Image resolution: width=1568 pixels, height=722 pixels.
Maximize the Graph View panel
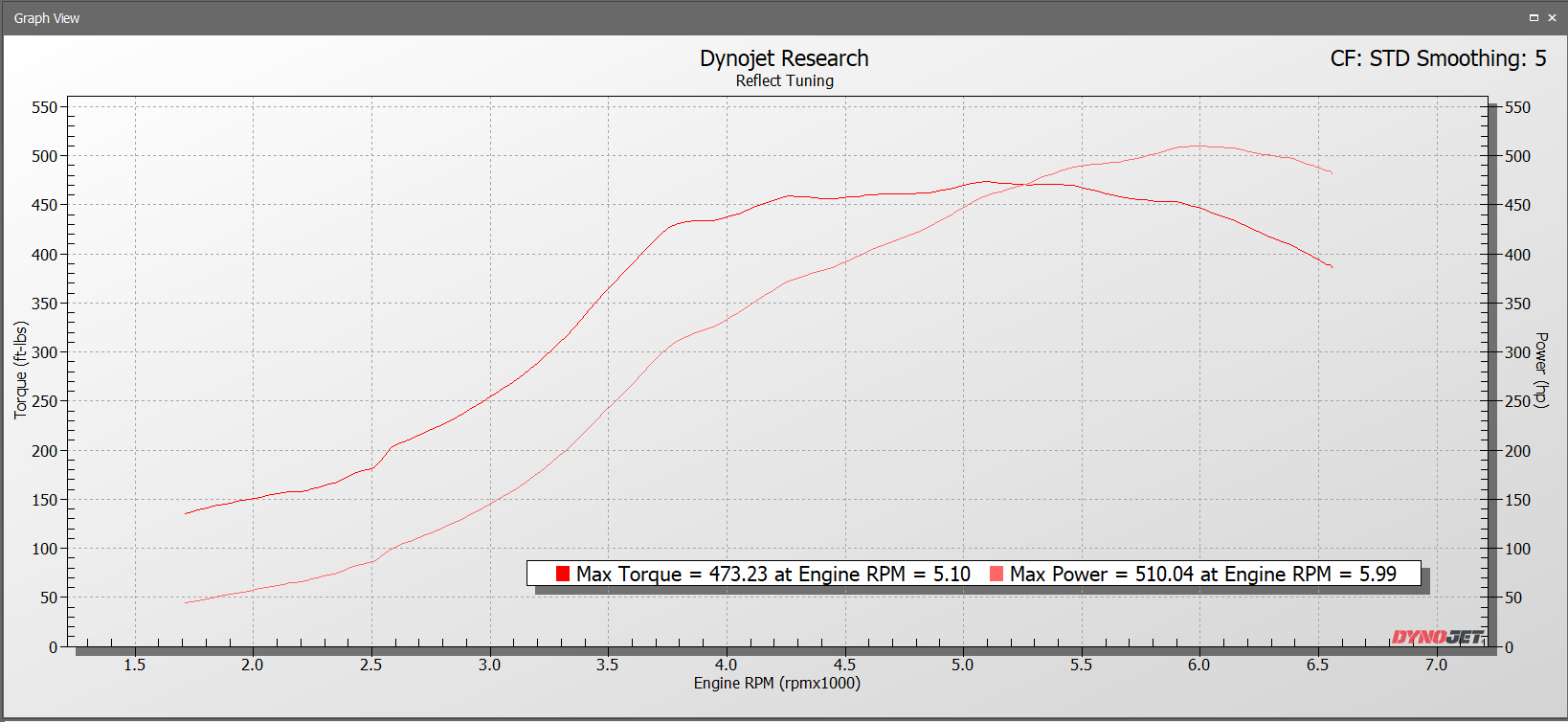click(x=1534, y=17)
